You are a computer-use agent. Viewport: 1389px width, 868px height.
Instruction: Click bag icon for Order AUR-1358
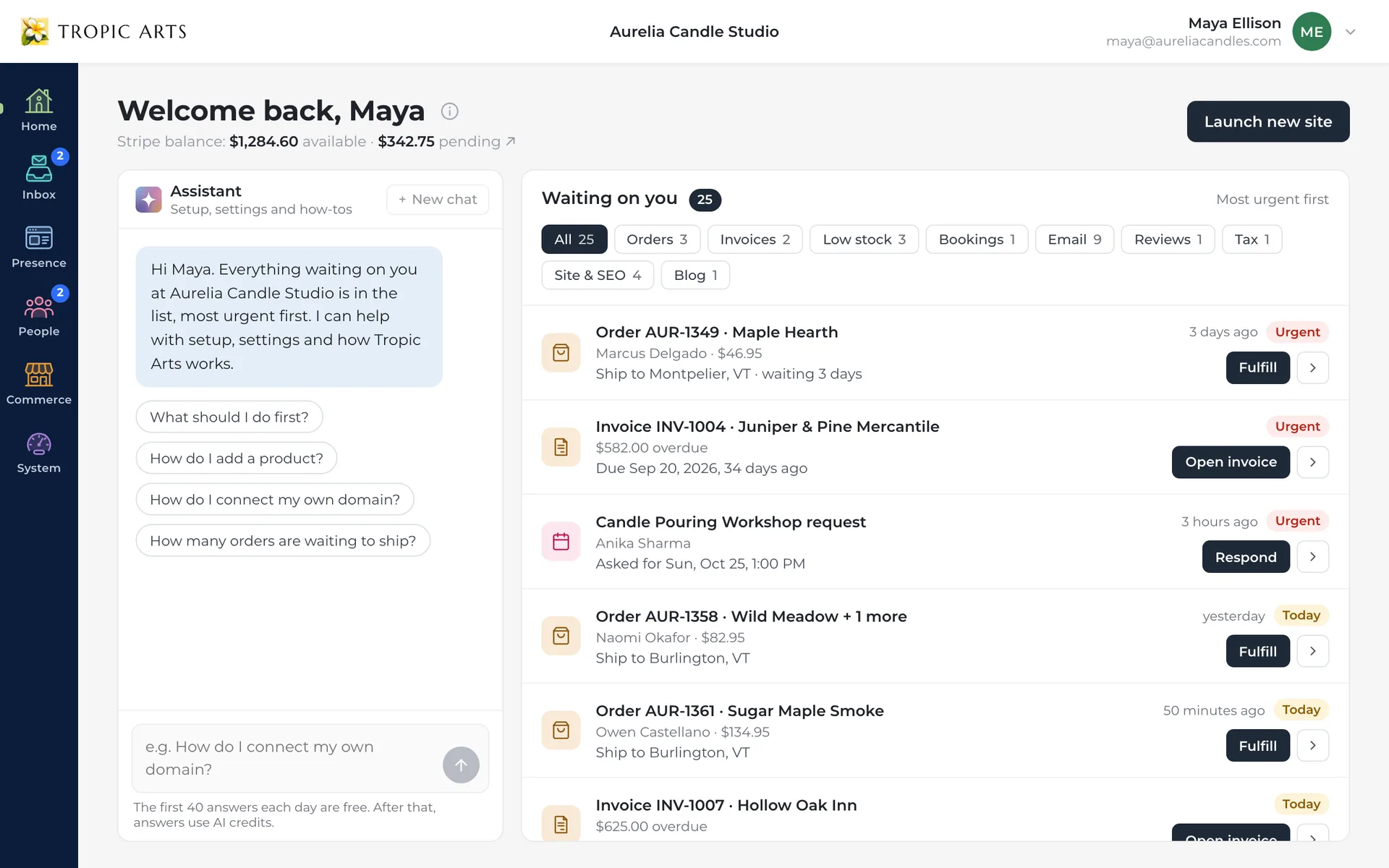tap(561, 636)
